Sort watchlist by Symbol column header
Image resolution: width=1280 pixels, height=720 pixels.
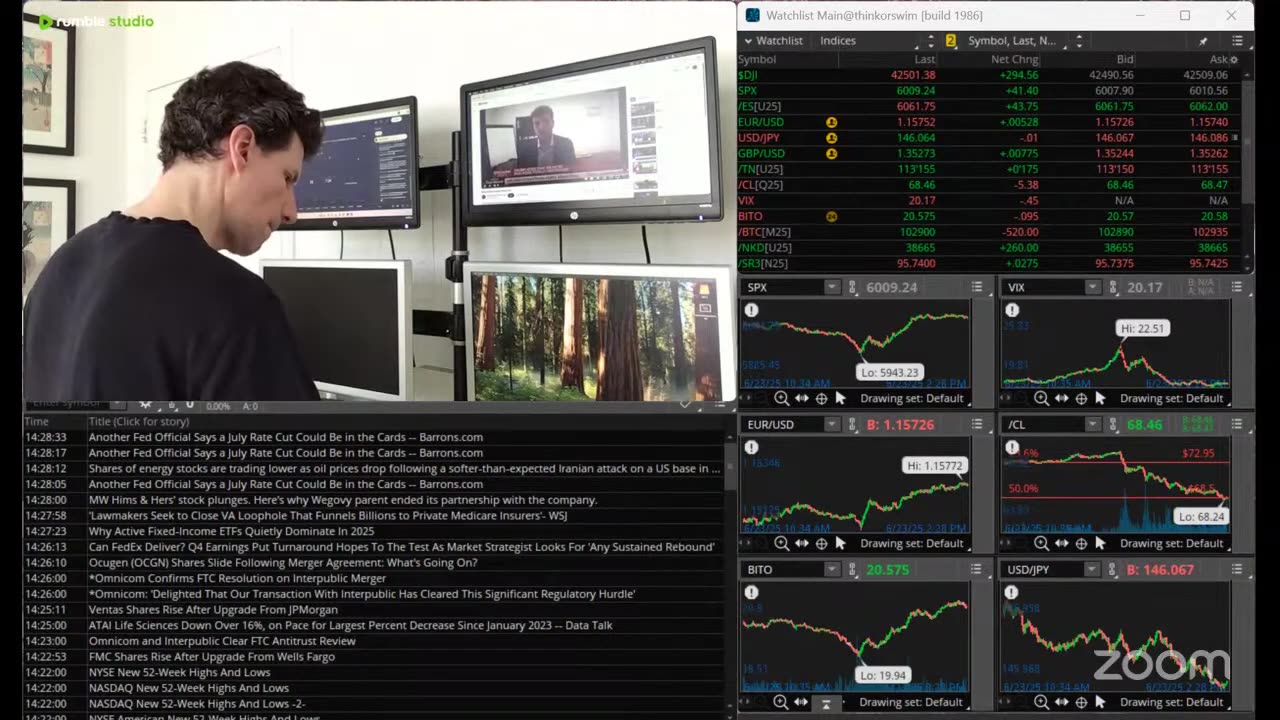(757, 59)
